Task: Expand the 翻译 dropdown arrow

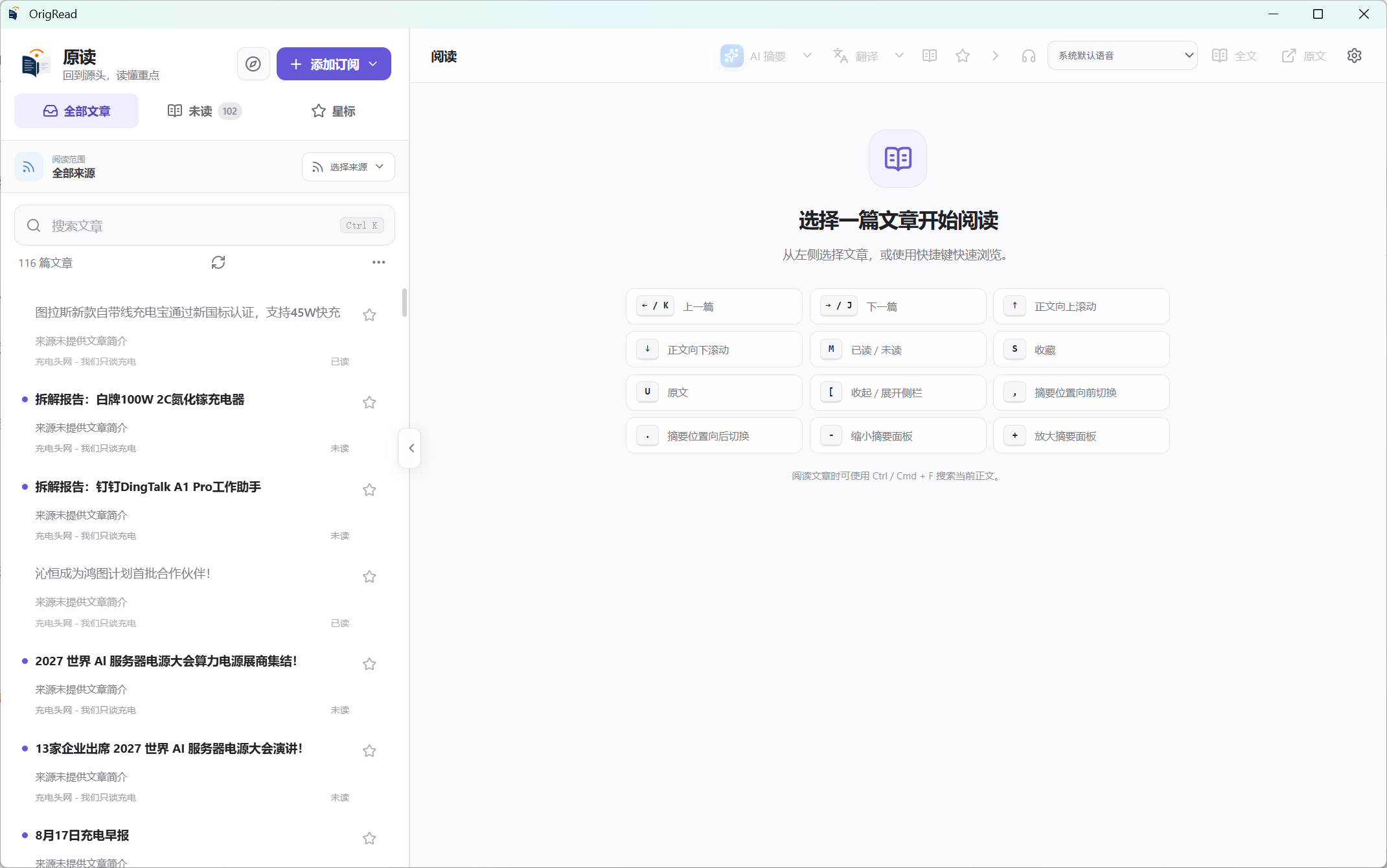Action: (899, 56)
